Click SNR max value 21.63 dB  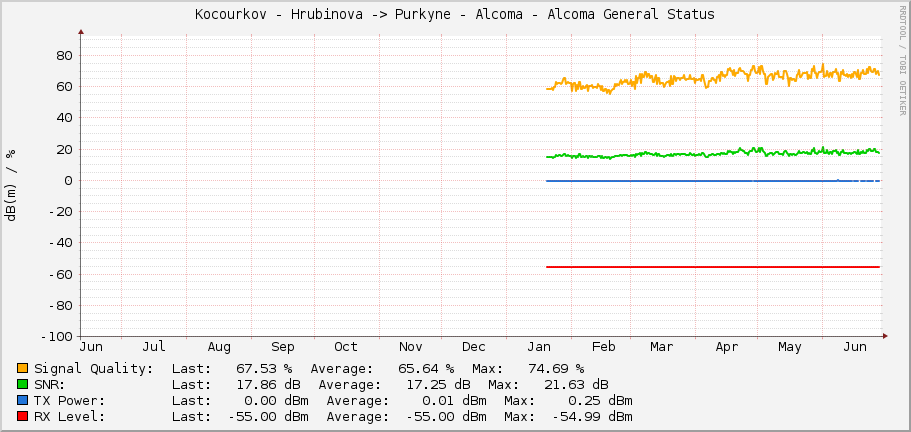pyautogui.click(x=576, y=384)
